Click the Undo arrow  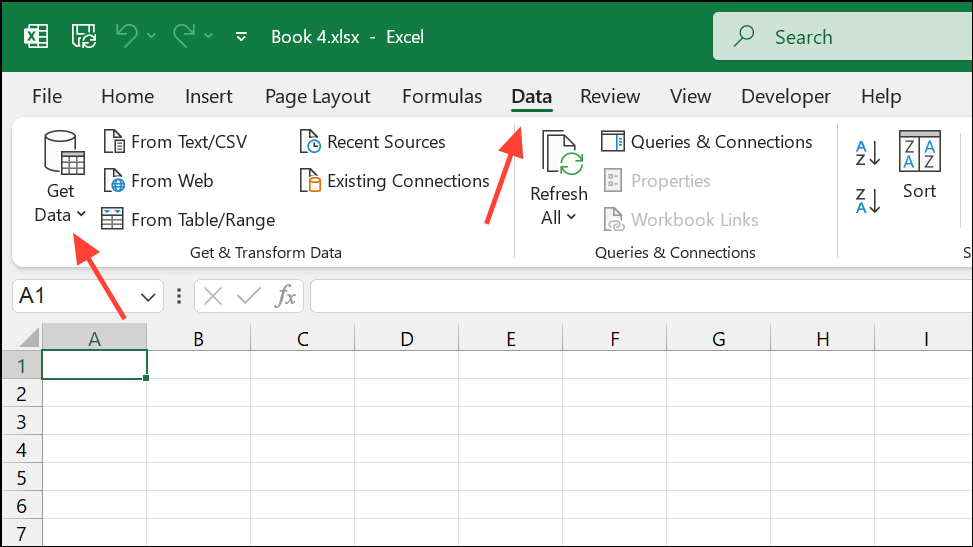(127, 36)
